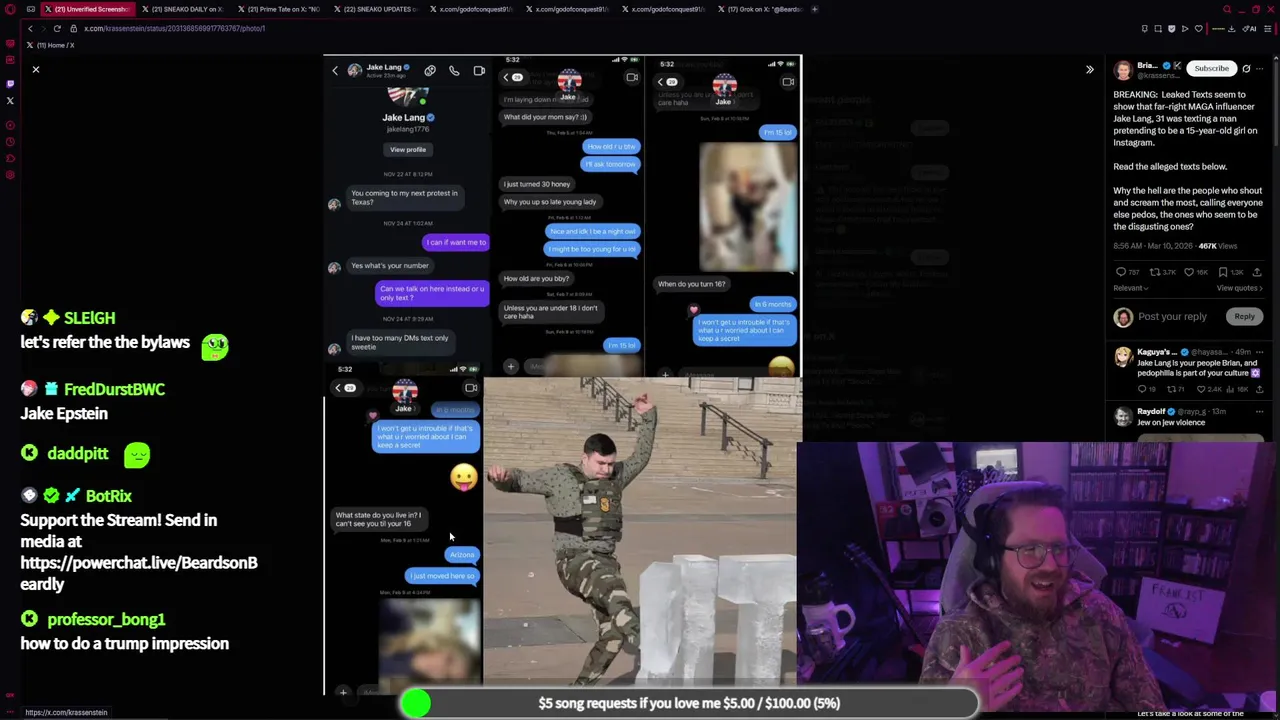Click the $5 song requests progress bar
1280x720 pixels.
688,703
